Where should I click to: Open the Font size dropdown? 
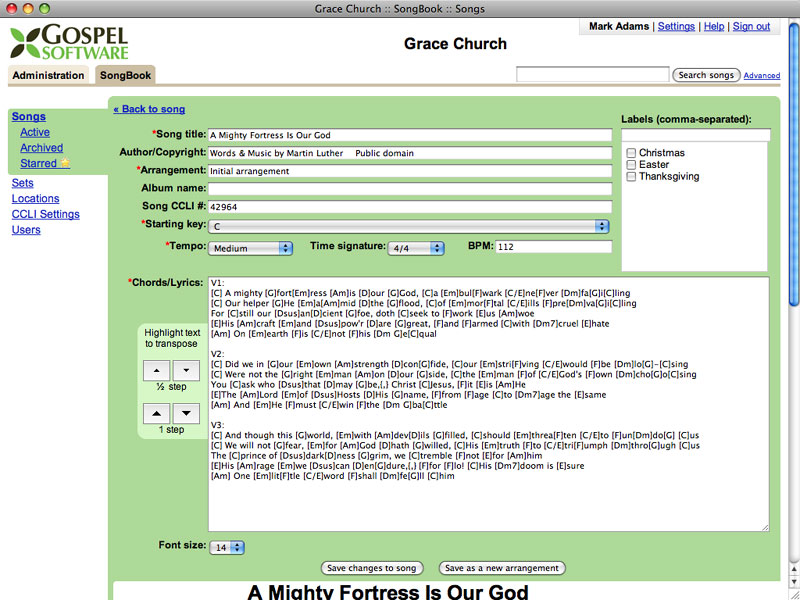227,547
